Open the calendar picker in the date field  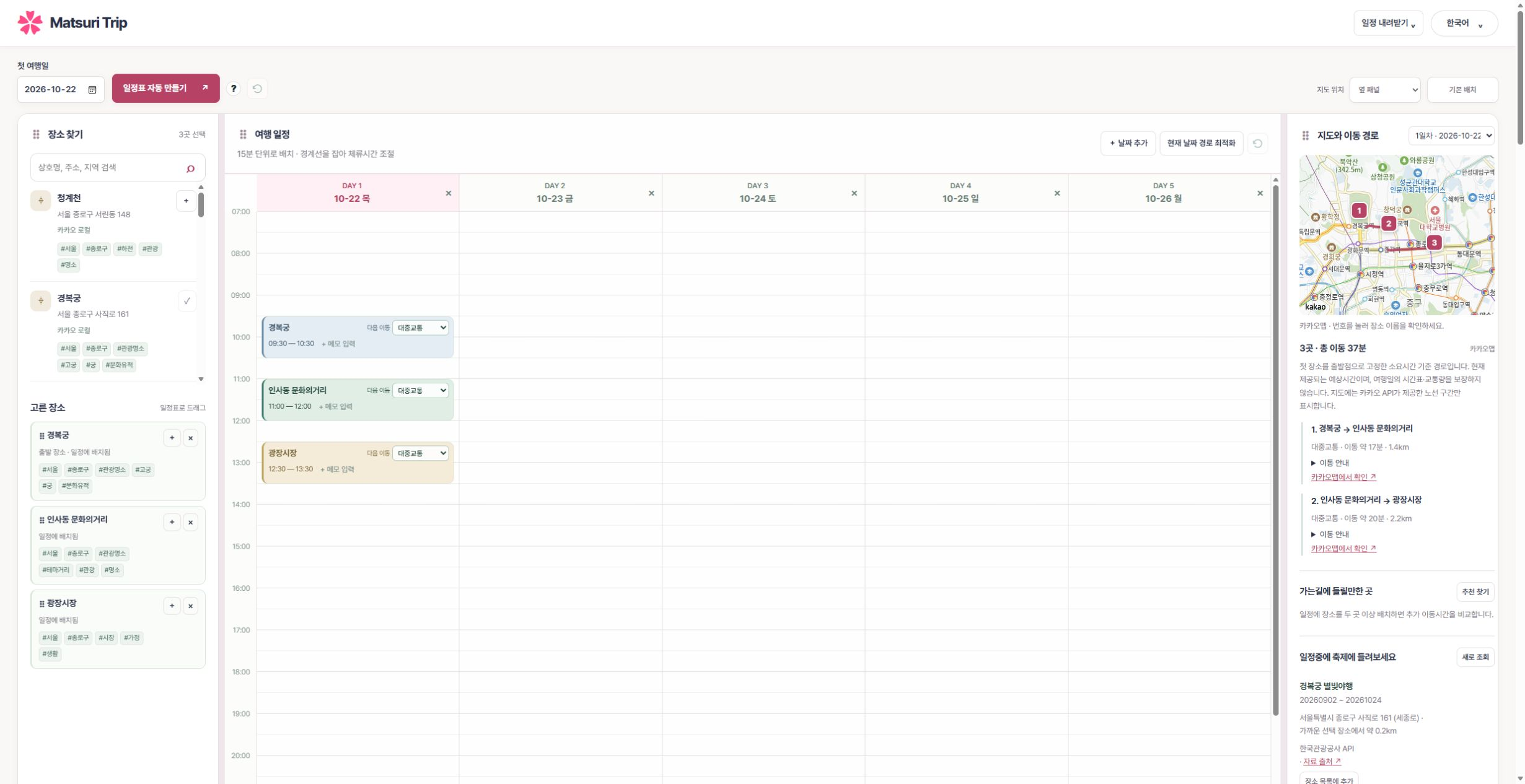click(92, 90)
